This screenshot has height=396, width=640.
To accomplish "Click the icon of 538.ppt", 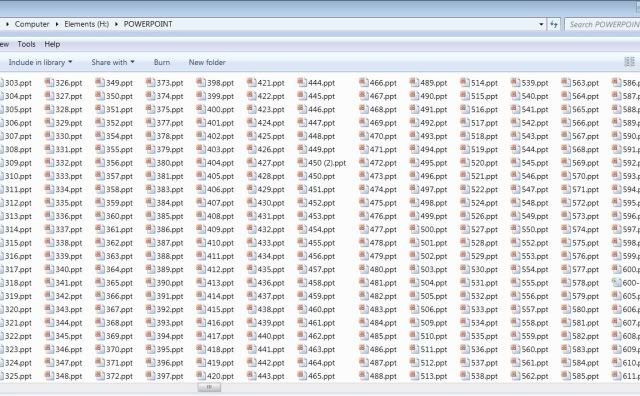I will (x=465, y=376).
